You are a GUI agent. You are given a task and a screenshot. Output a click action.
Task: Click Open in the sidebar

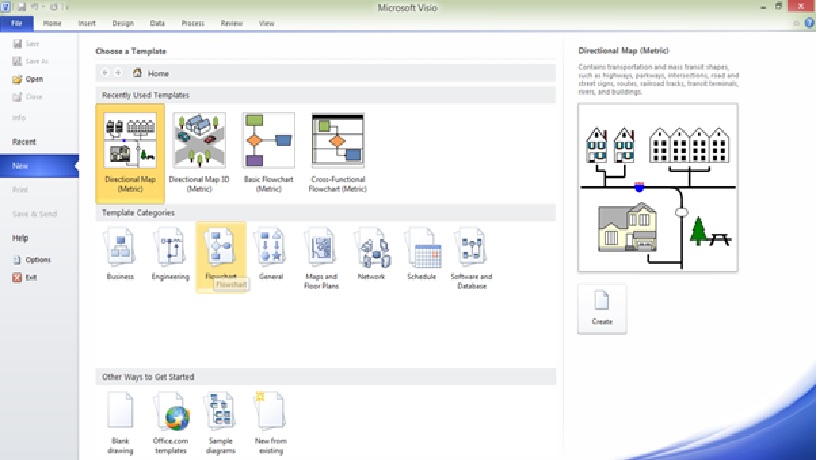[x=28, y=79]
